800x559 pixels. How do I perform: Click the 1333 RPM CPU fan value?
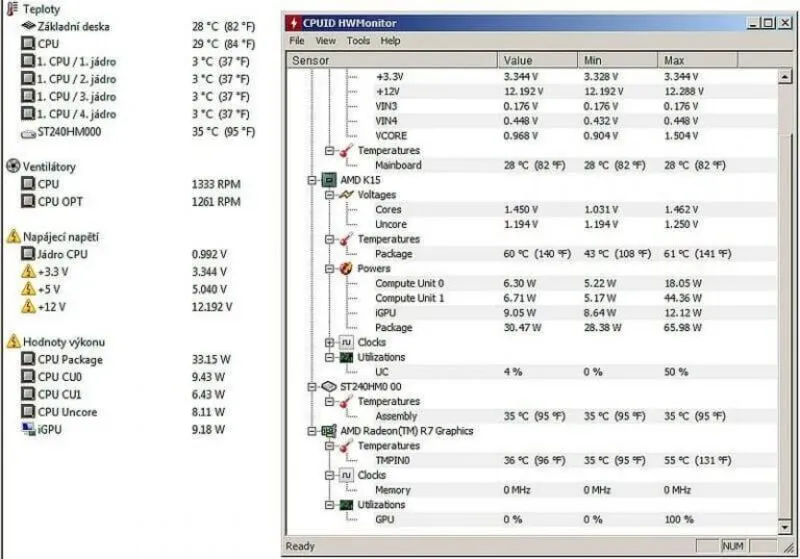click(x=216, y=184)
